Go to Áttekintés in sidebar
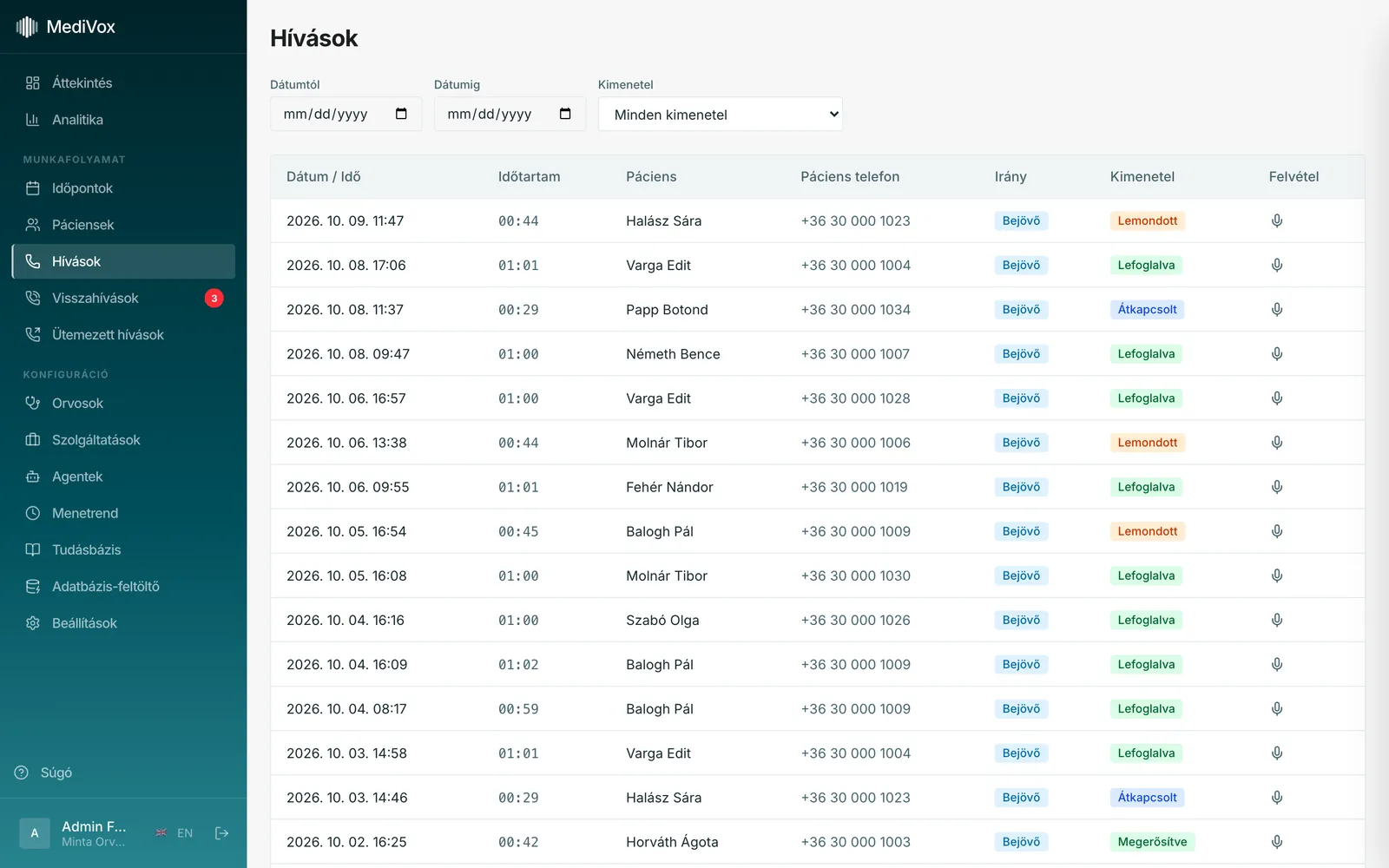 click(123, 82)
